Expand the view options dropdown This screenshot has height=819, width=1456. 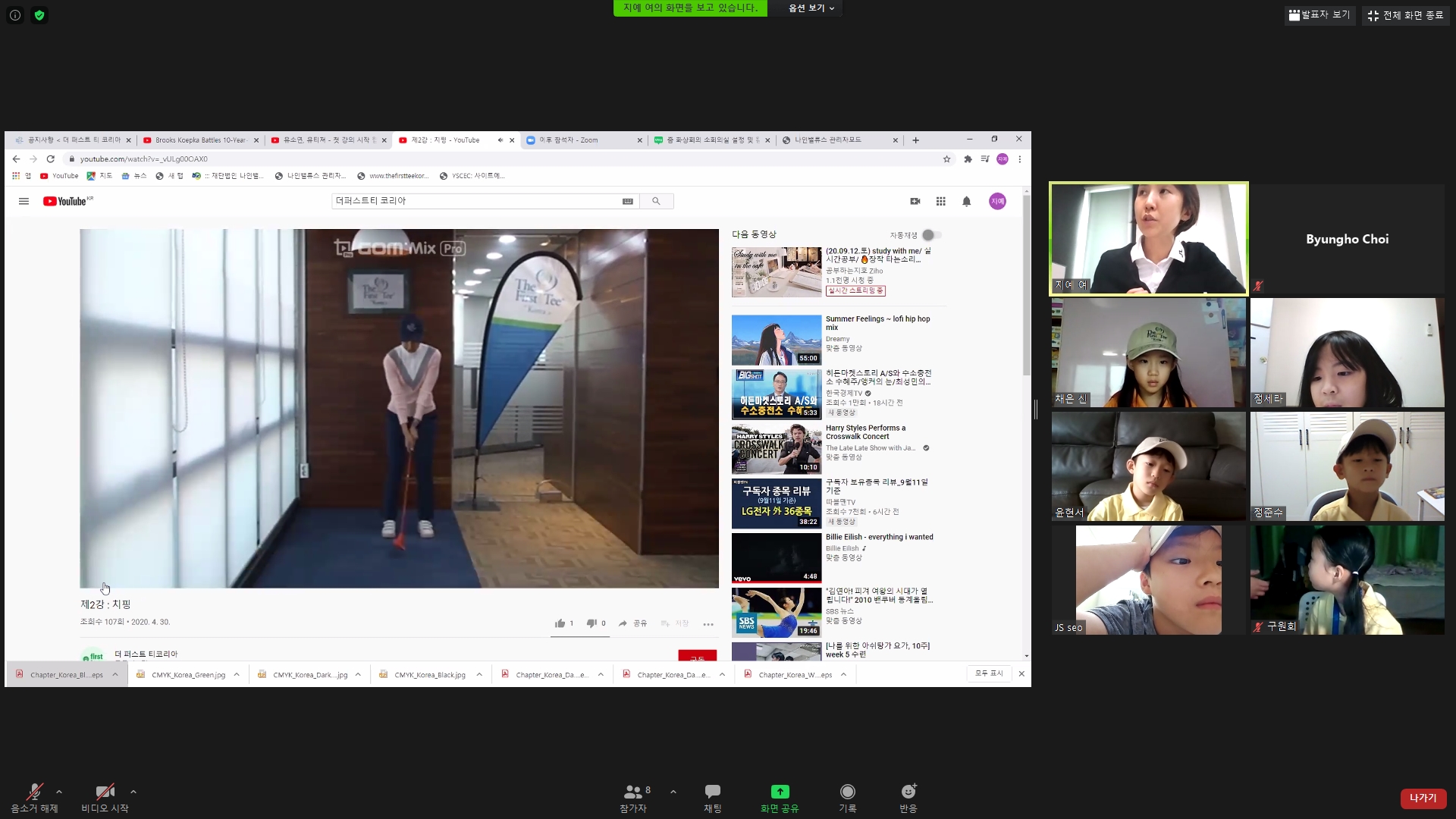click(811, 8)
